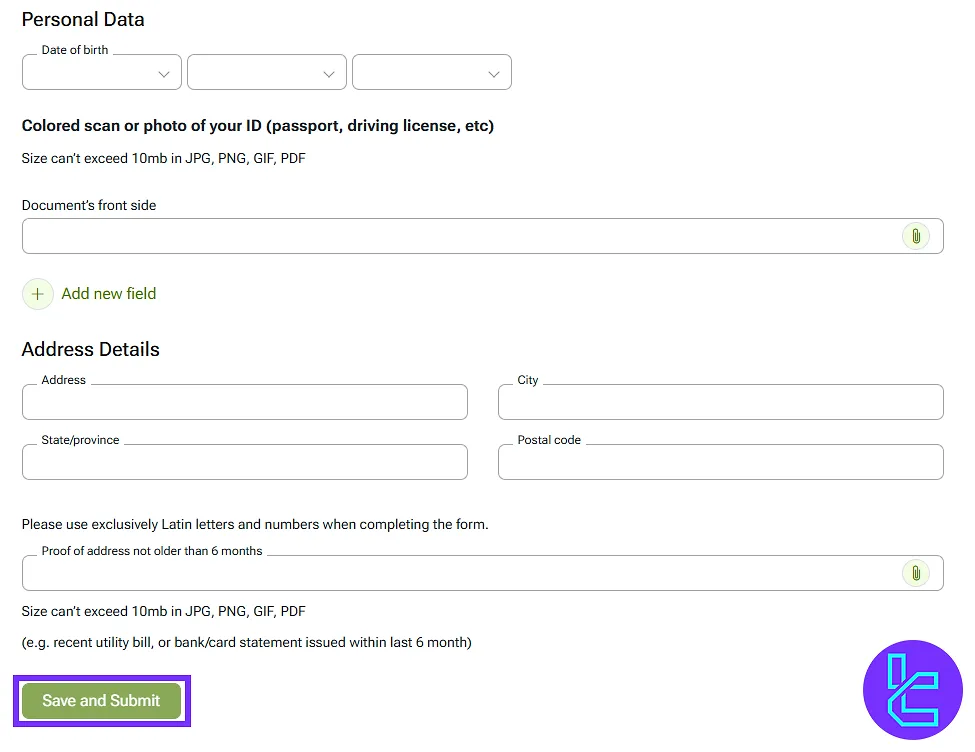This screenshot has height=752, width=975.
Task: Click the Document's front side upload field
Action: pos(483,236)
